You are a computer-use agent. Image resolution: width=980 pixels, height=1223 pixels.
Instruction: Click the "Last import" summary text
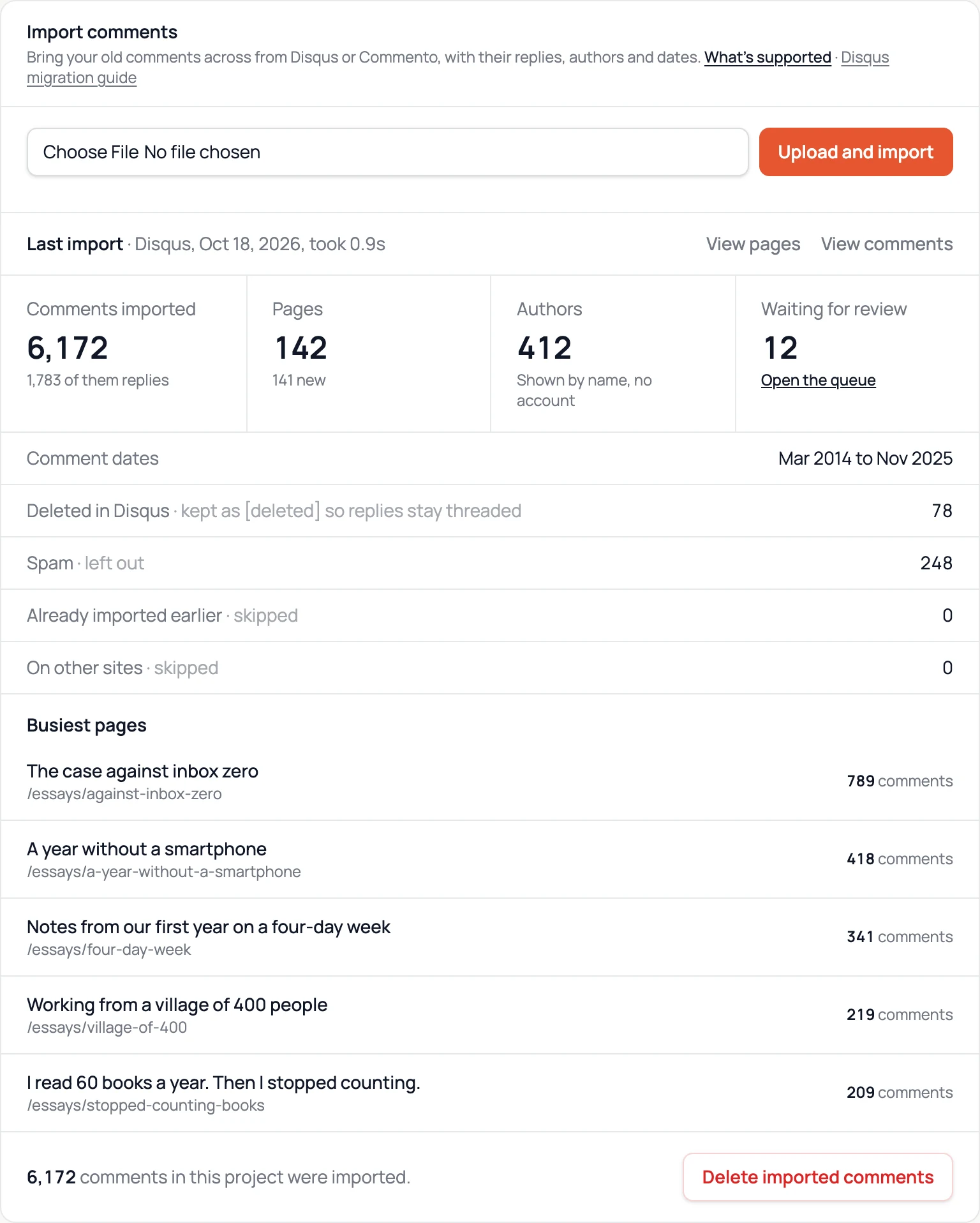coord(206,244)
